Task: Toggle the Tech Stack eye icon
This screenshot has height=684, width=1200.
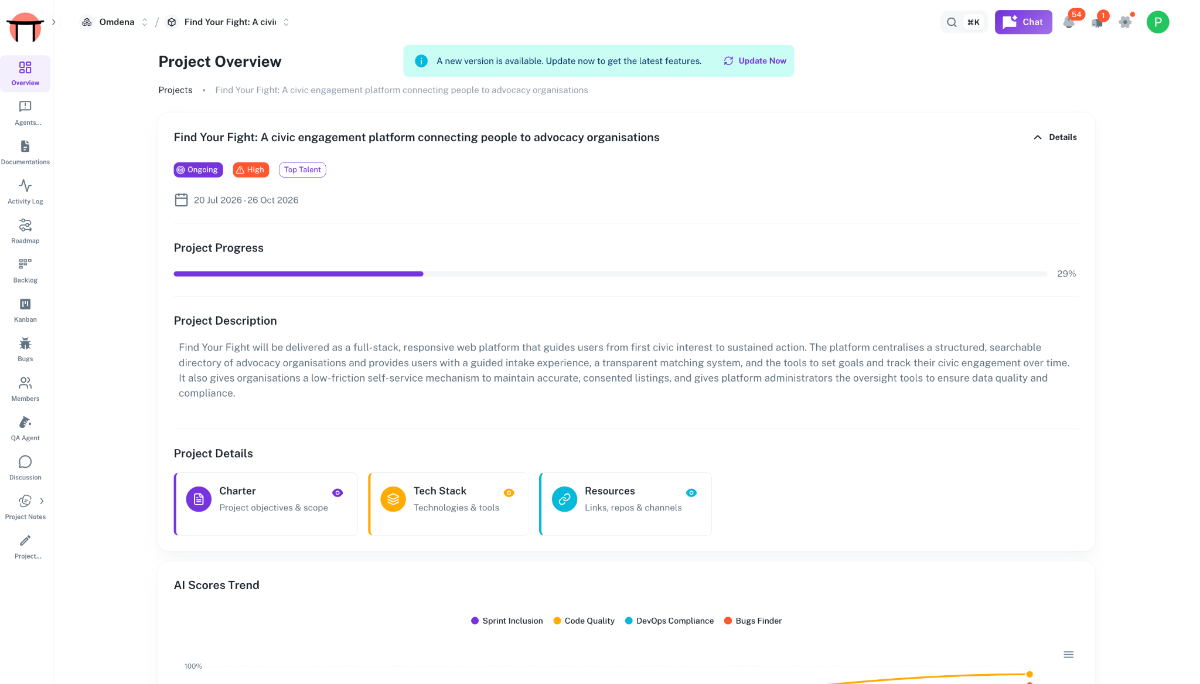Action: point(509,492)
